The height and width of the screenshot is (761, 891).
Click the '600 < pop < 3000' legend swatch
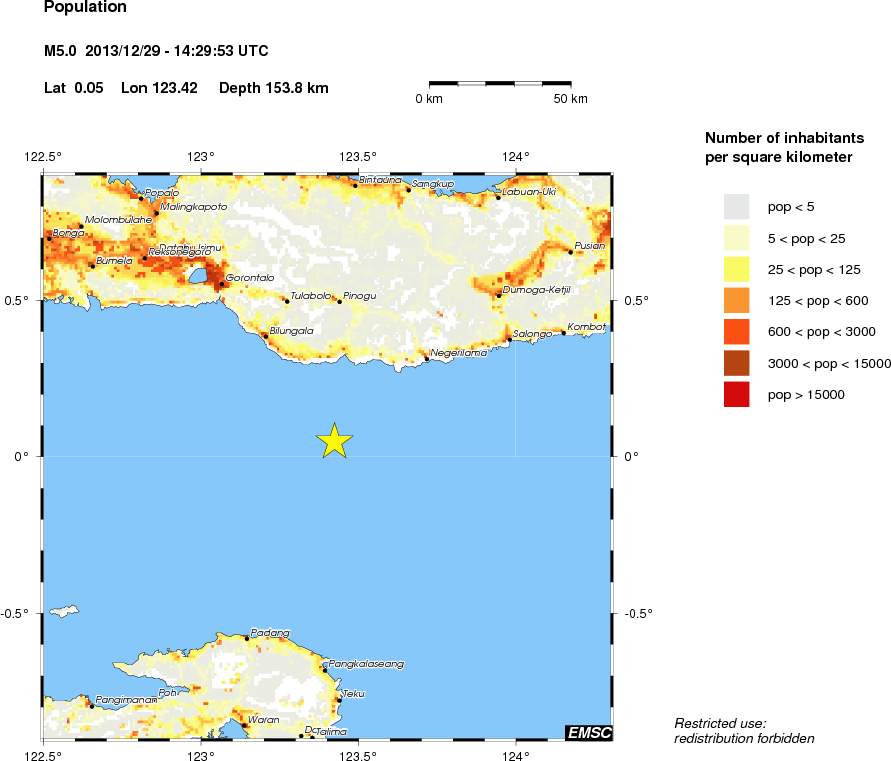click(x=736, y=332)
